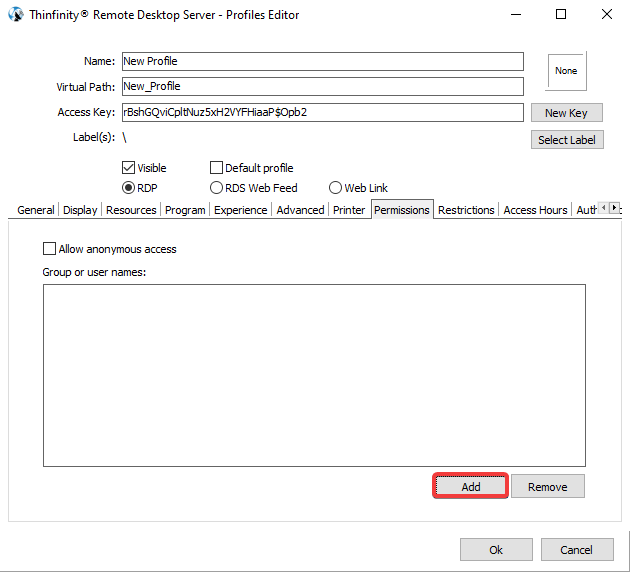This screenshot has width=630, height=572.
Task: Confirm with the Ok button
Action: point(496,550)
